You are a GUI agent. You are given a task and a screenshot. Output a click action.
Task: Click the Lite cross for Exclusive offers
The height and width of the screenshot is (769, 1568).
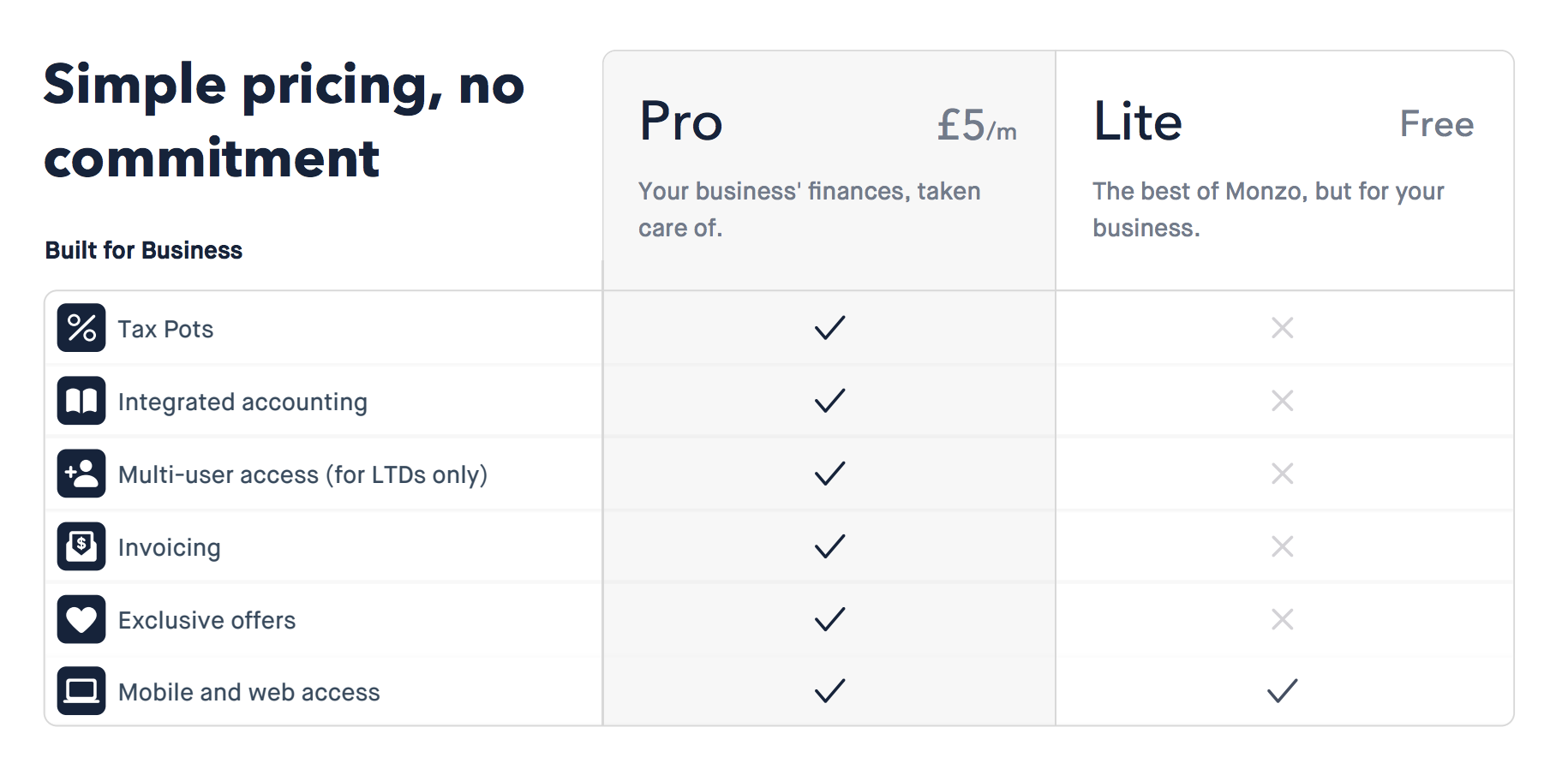point(1282,619)
